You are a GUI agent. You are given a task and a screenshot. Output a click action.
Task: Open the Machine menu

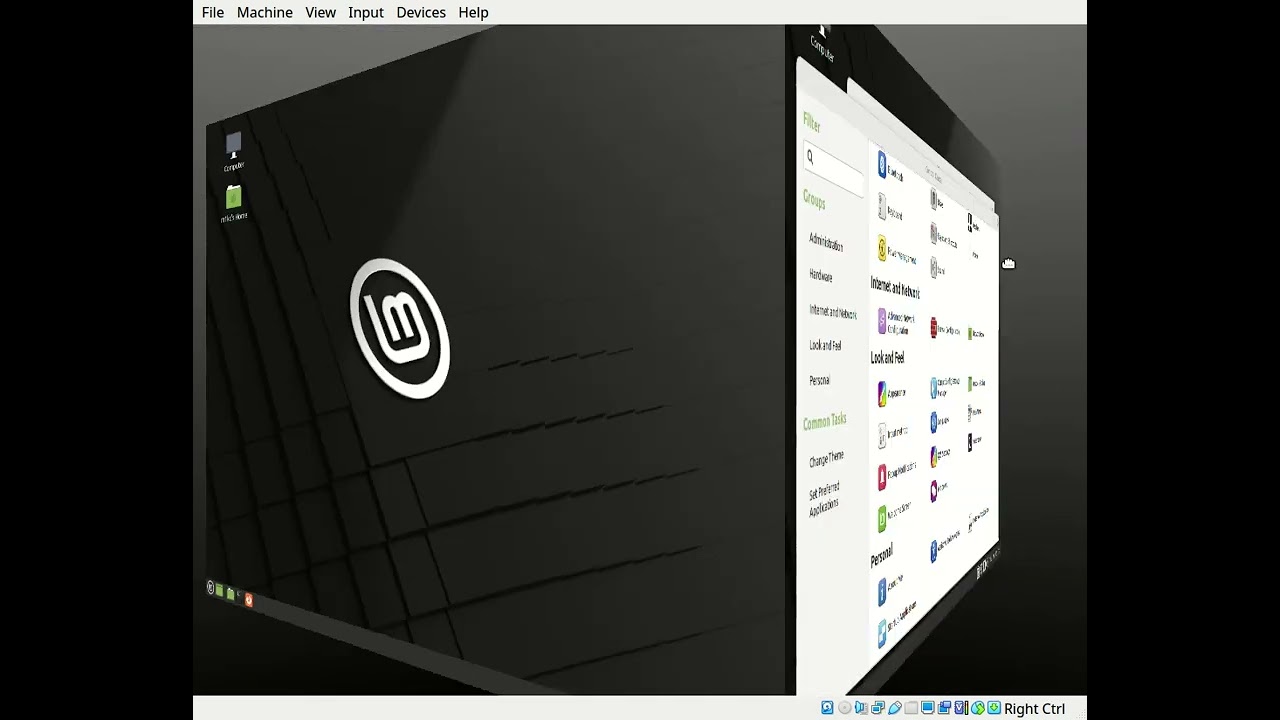pos(265,12)
